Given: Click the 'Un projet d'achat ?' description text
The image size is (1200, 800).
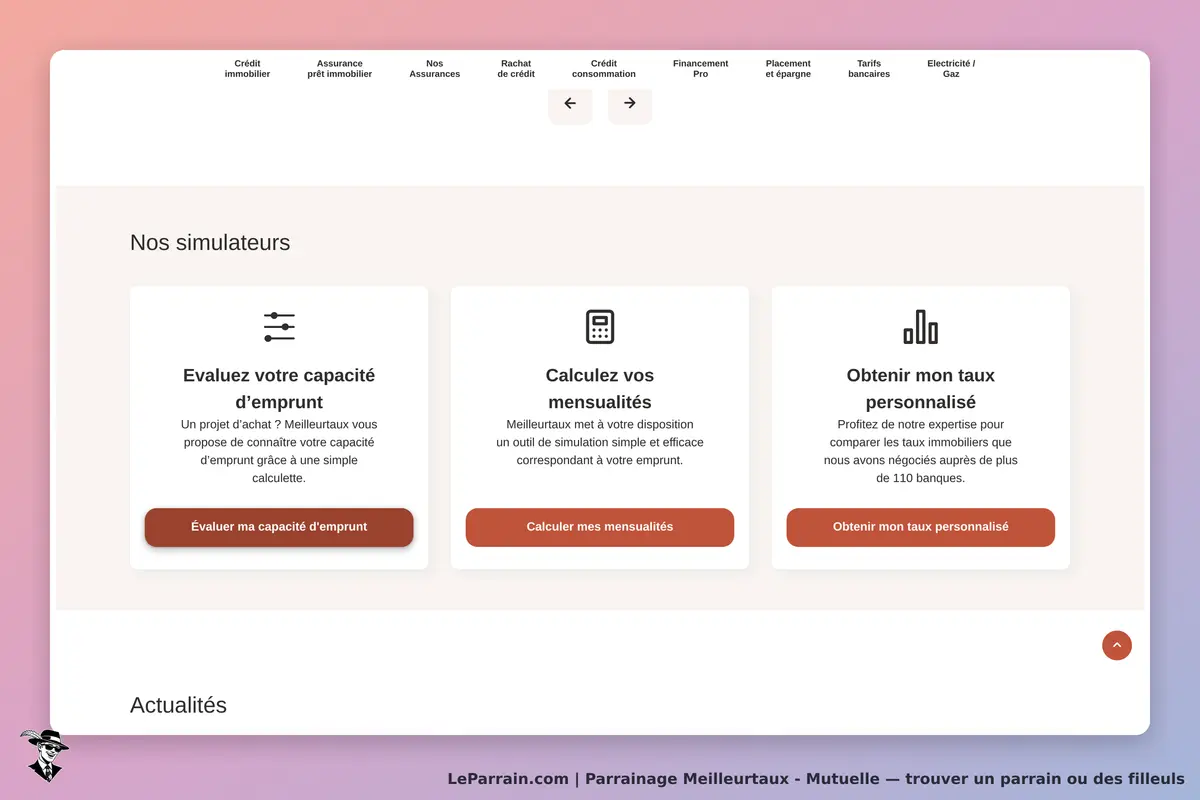Looking at the screenshot, I should 279,451.
